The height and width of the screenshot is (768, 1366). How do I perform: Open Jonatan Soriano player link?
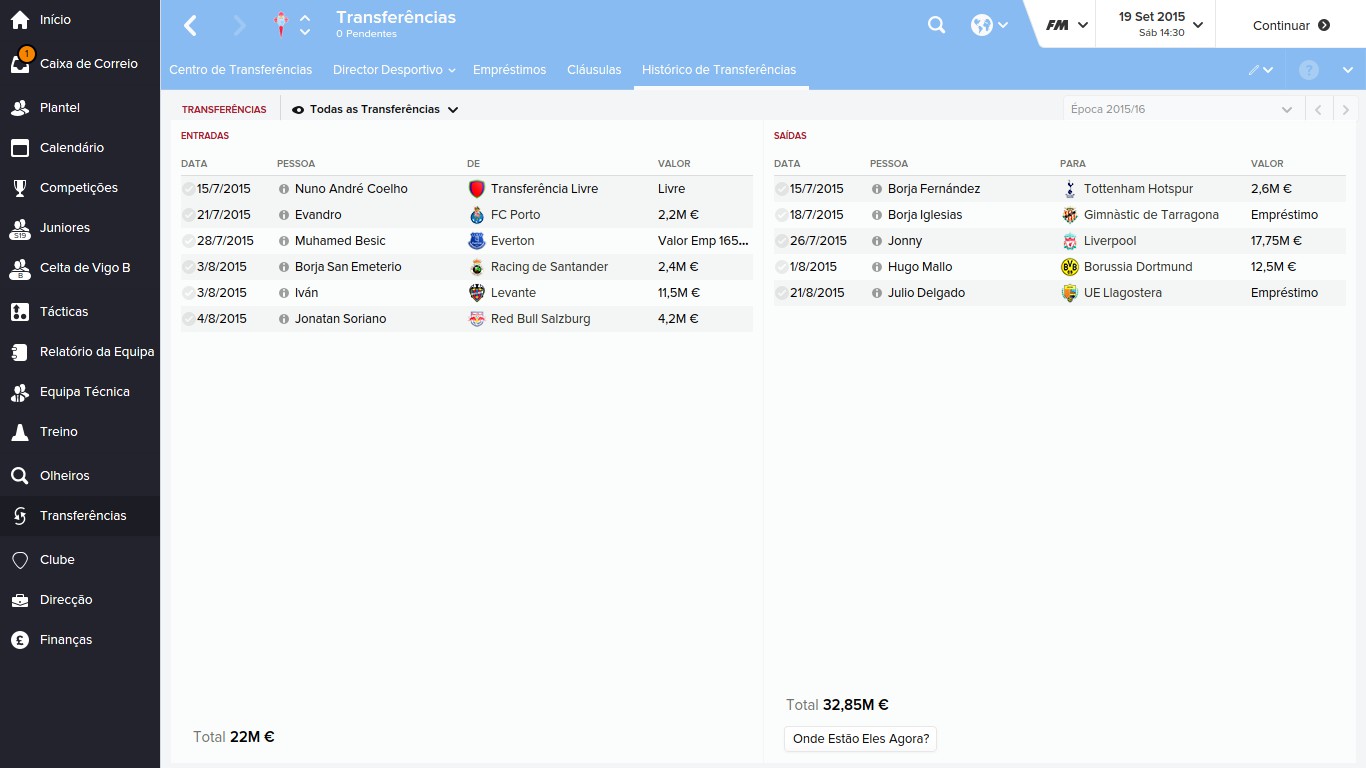pos(340,319)
